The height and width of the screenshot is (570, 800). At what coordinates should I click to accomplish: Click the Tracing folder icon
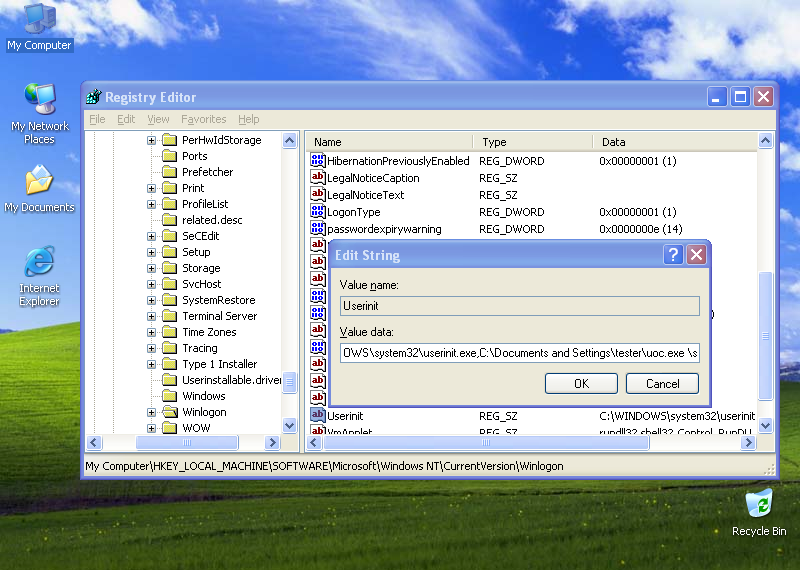click(x=169, y=348)
